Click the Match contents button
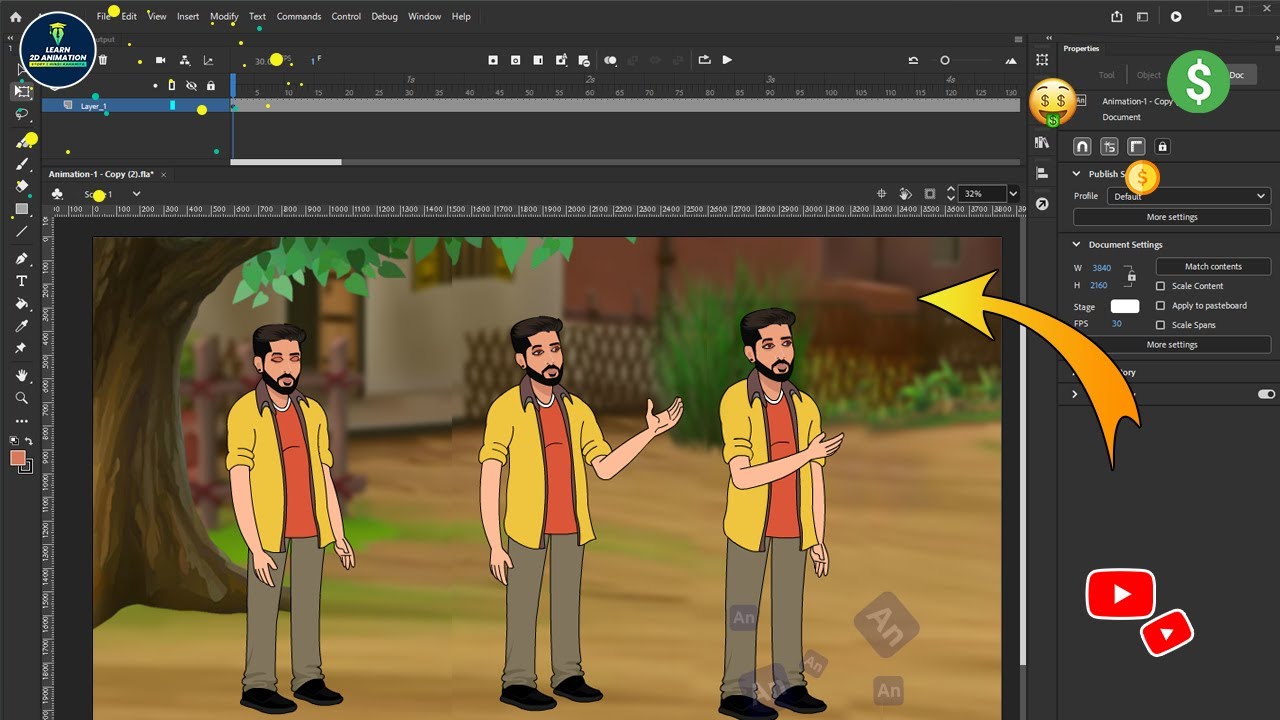 tap(1213, 266)
